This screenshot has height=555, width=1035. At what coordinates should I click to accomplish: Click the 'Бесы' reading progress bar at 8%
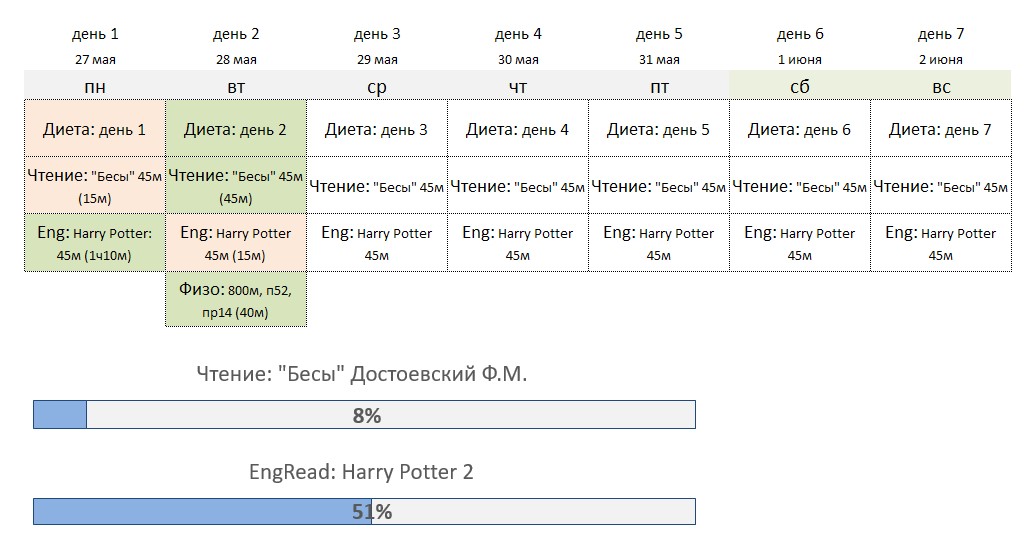(x=364, y=414)
